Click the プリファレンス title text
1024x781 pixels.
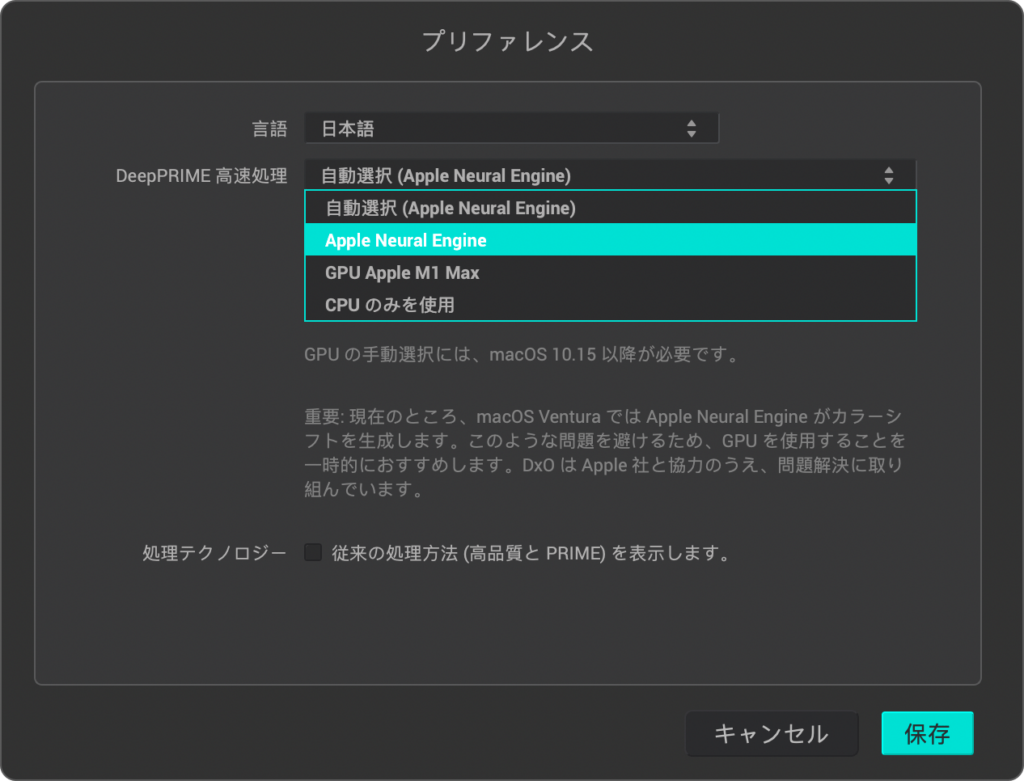pyautogui.click(x=507, y=41)
